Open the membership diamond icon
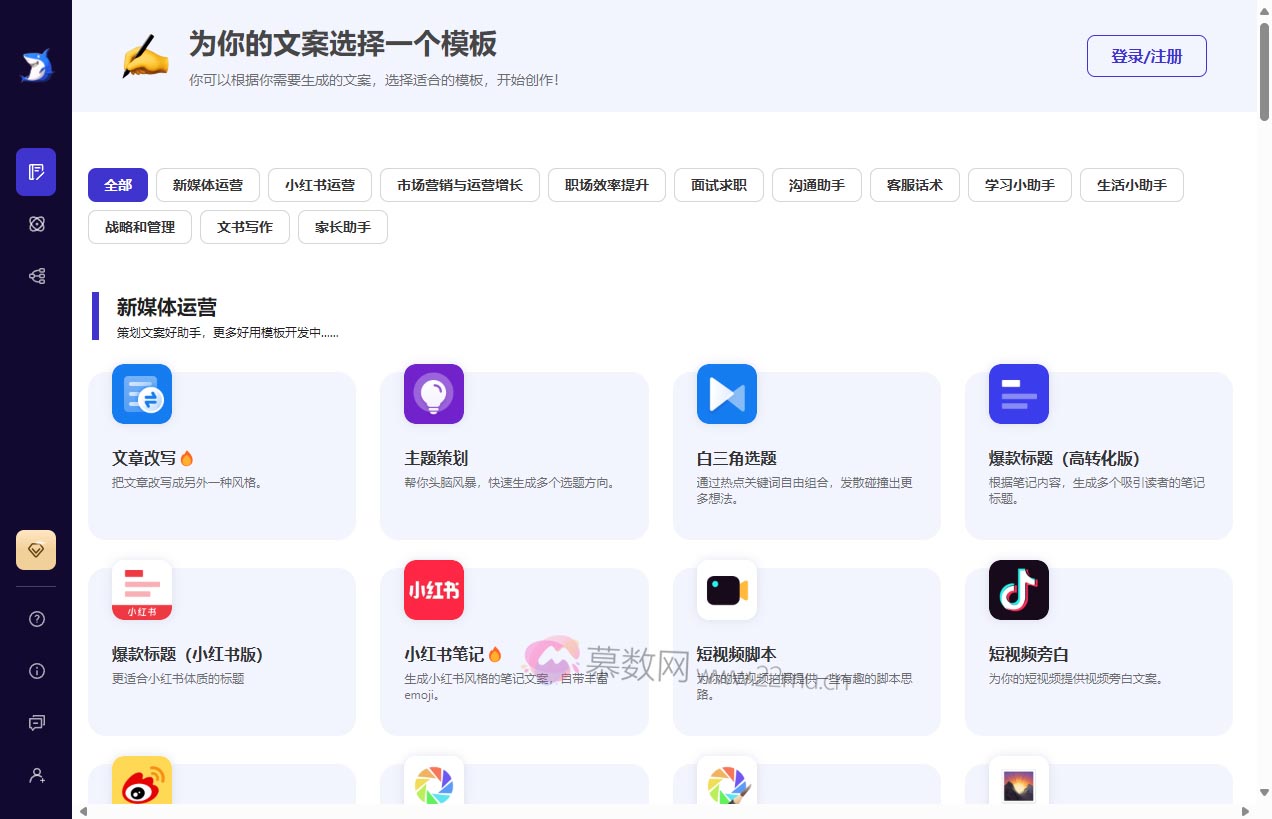This screenshot has height=819, width=1272. (36, 549)
